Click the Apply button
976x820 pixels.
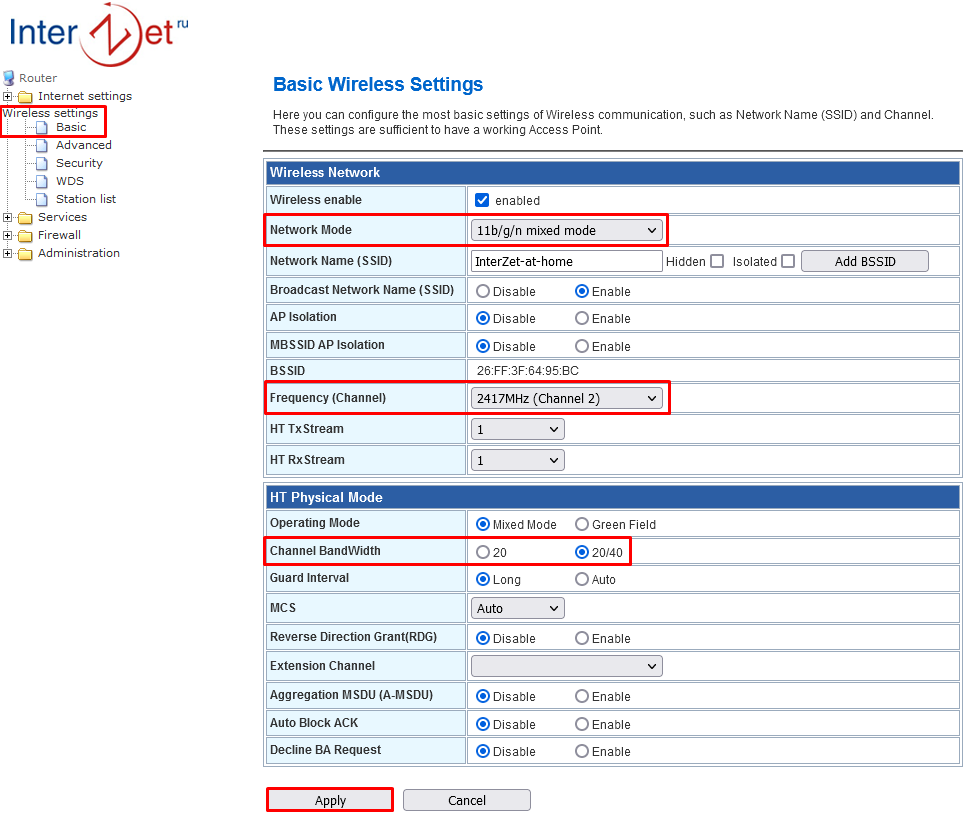pyautogui.click(x=330, y=800)
